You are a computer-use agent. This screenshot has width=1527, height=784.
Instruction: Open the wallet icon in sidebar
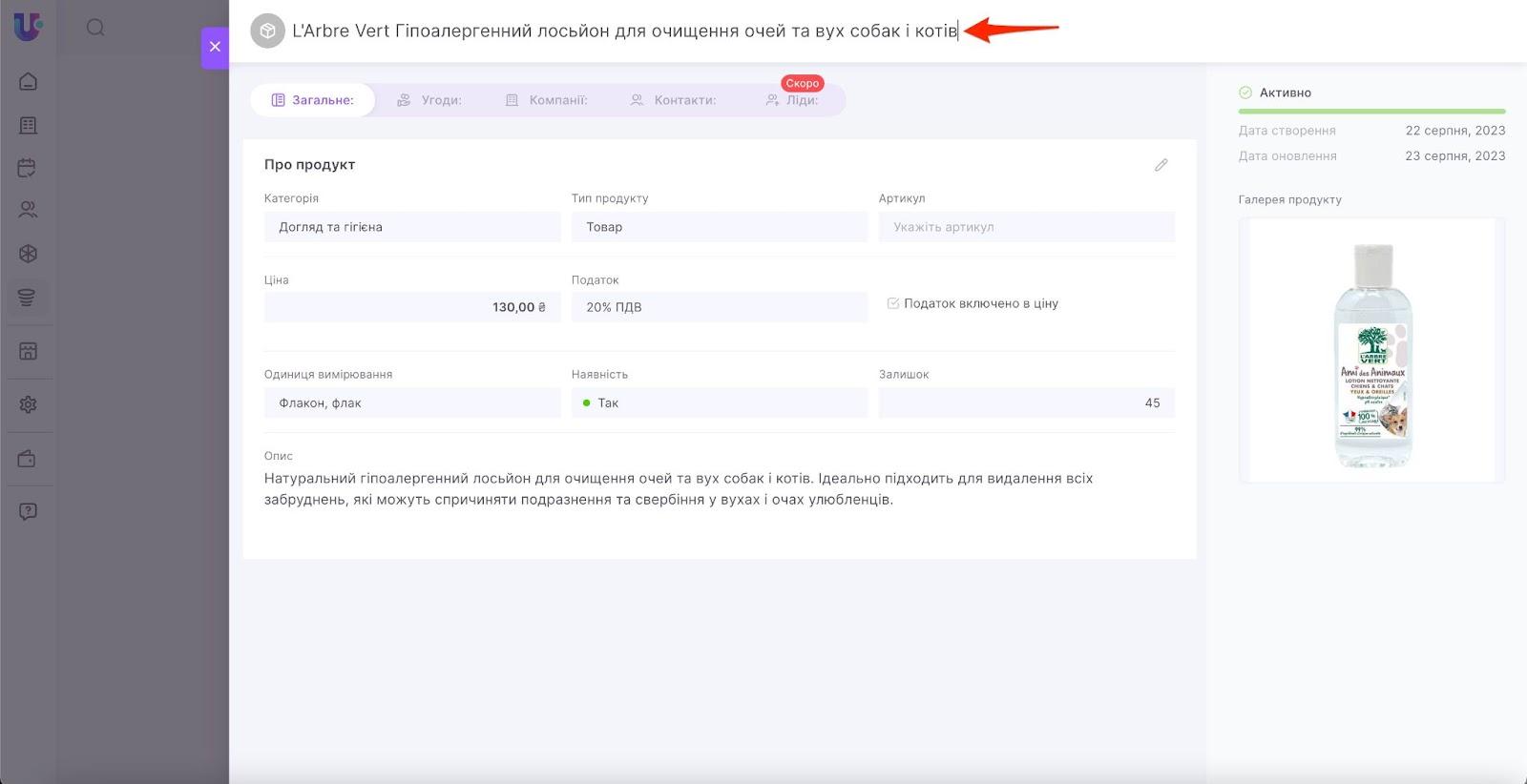(x=28, y=459)
